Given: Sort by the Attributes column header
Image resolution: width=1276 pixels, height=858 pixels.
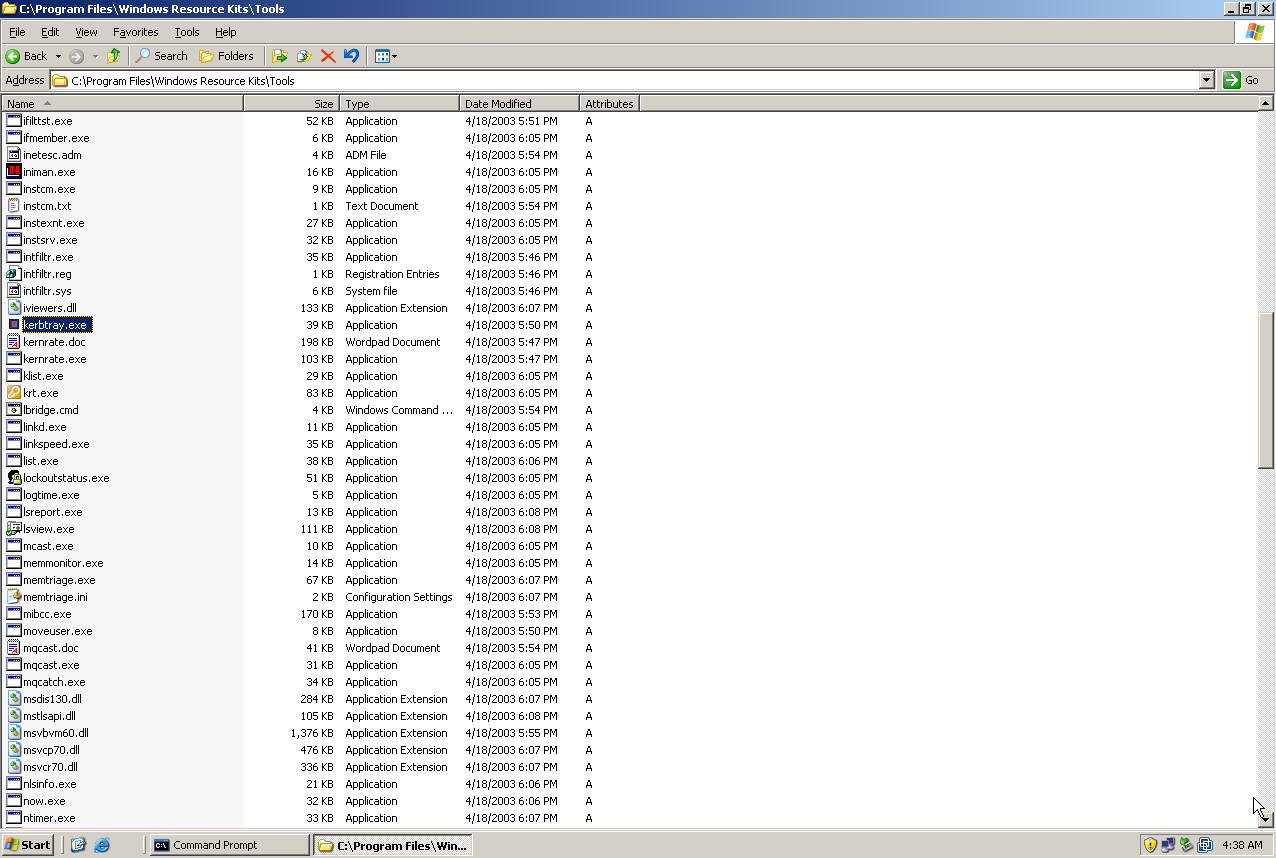Looking at the screenshot, I should tap(609, 104).
